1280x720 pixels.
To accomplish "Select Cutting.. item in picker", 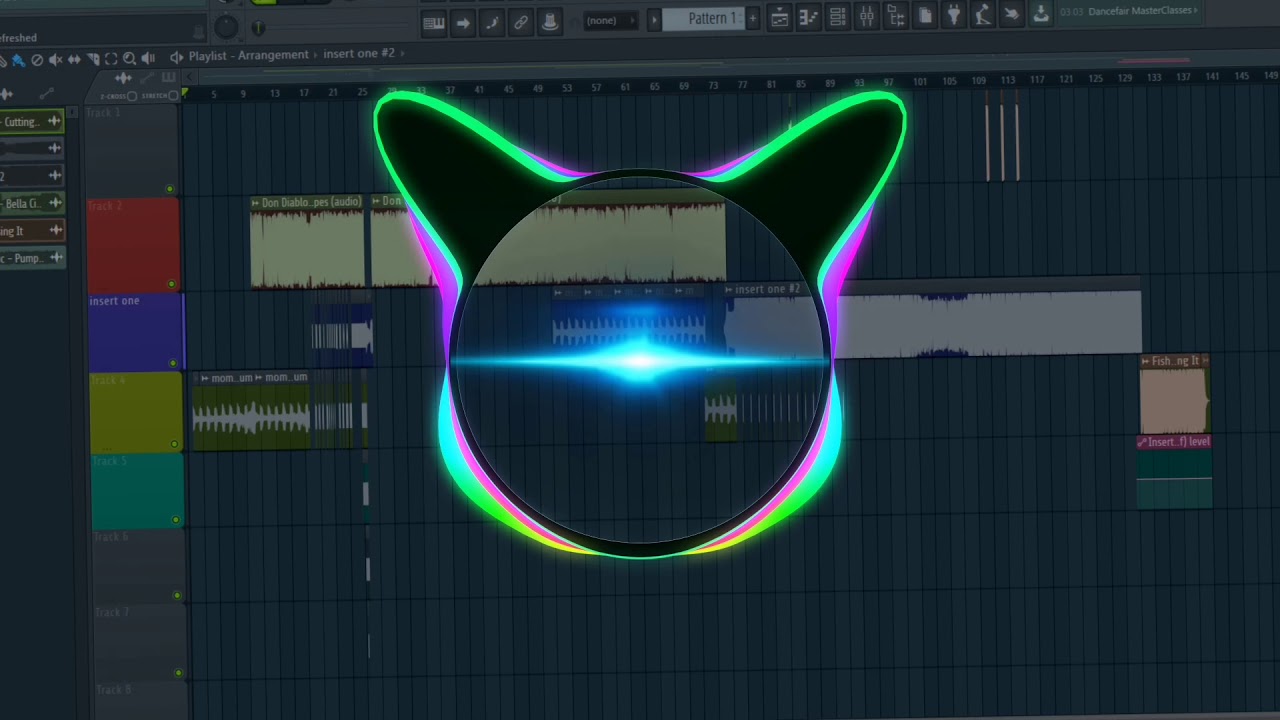I will pyautogui.click(x=30, y=122).
